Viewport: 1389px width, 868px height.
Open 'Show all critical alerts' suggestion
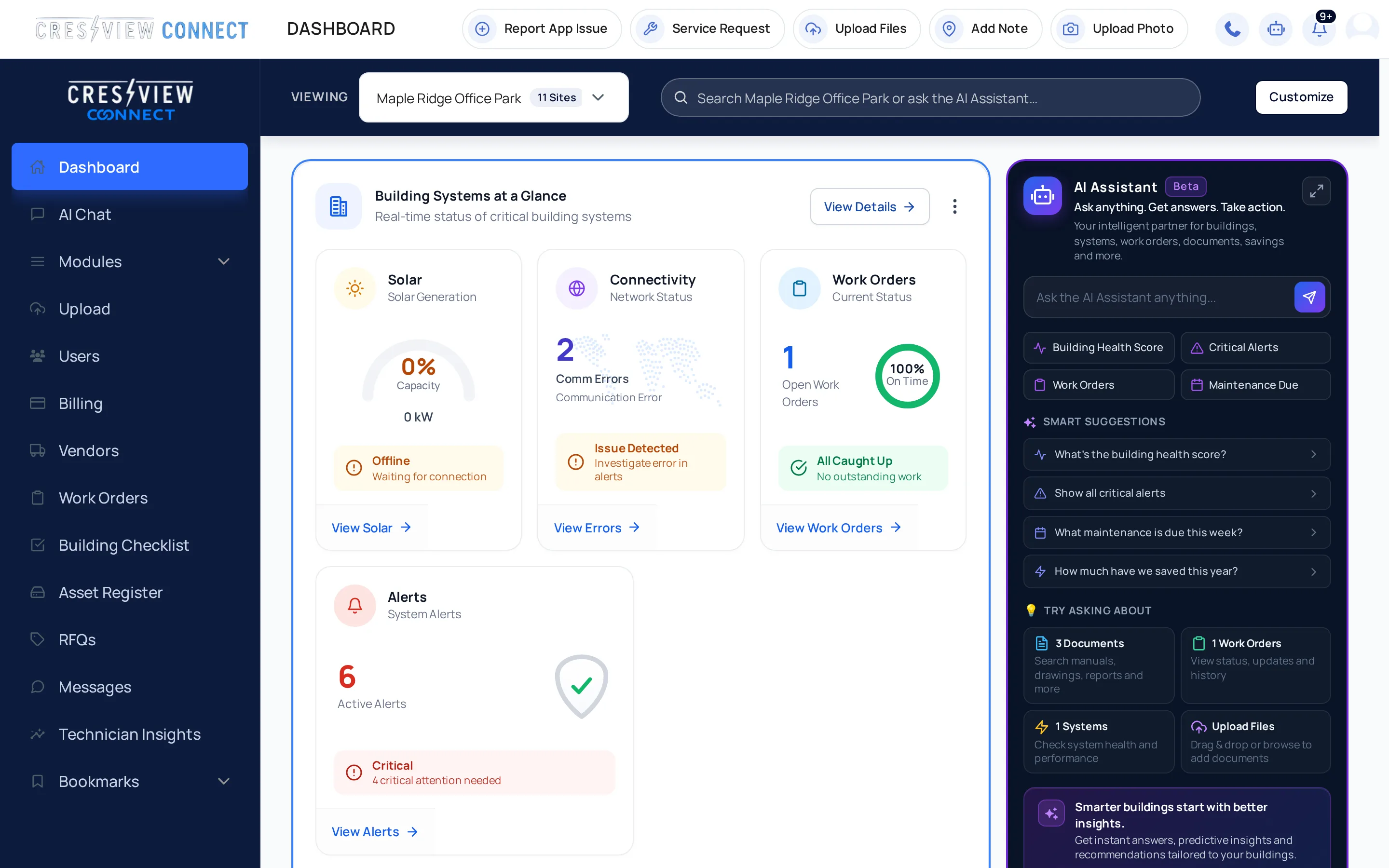[1177, 493]
